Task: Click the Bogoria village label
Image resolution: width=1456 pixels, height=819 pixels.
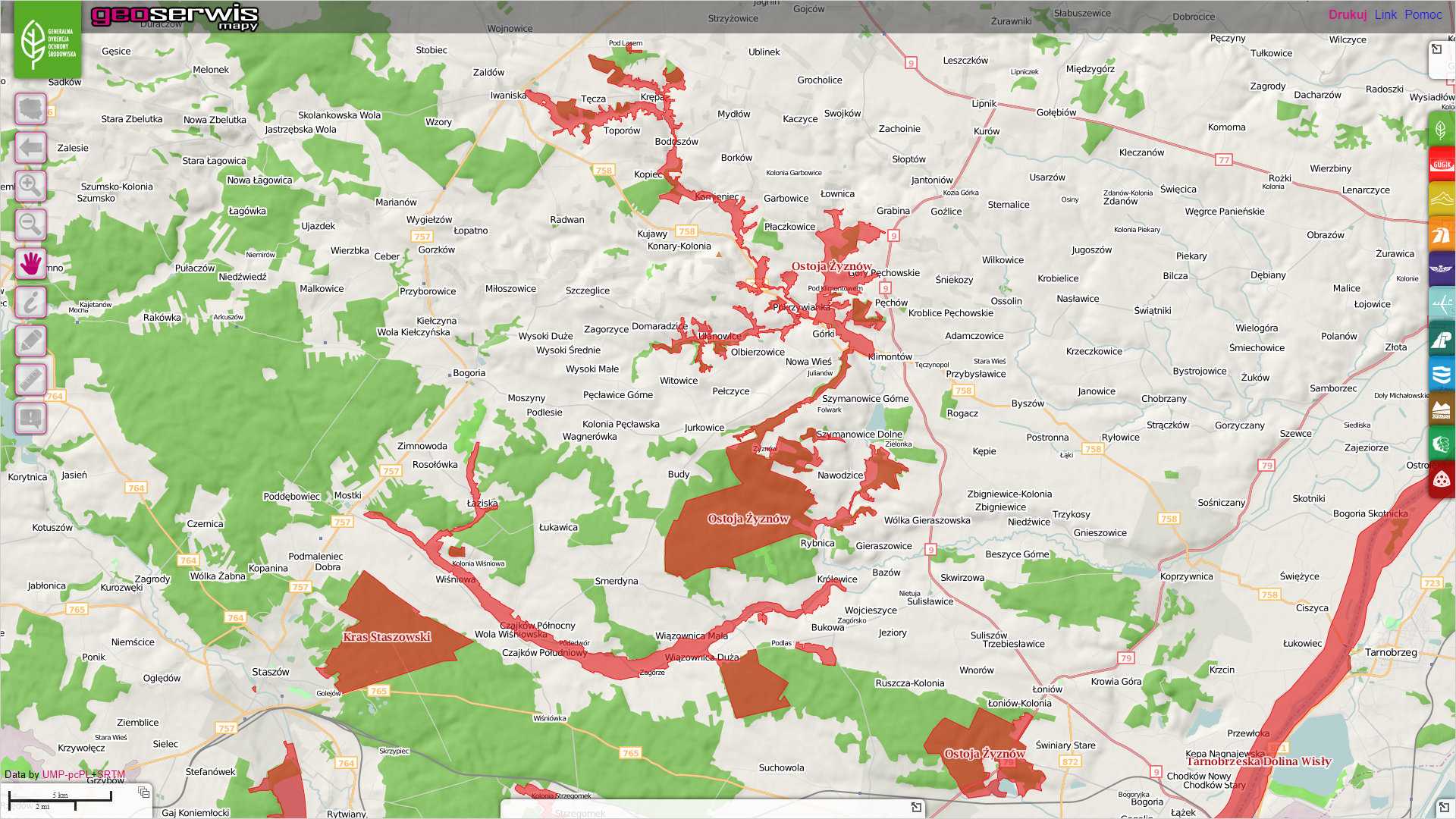Action: click(x=469, y=373)
